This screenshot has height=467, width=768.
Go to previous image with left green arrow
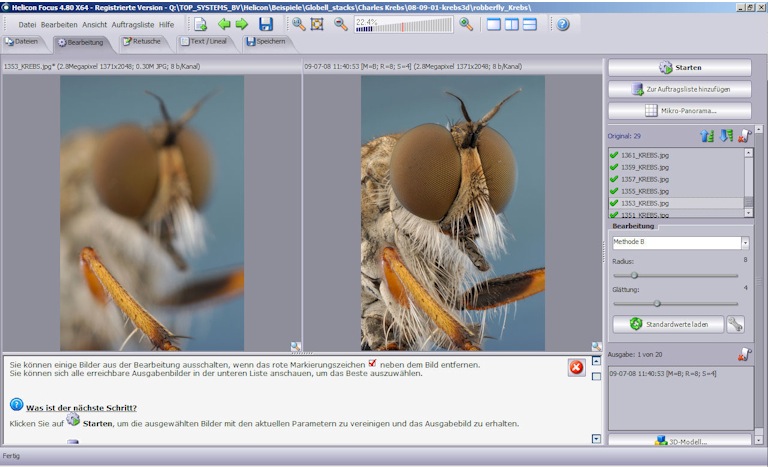click(224, 24)
